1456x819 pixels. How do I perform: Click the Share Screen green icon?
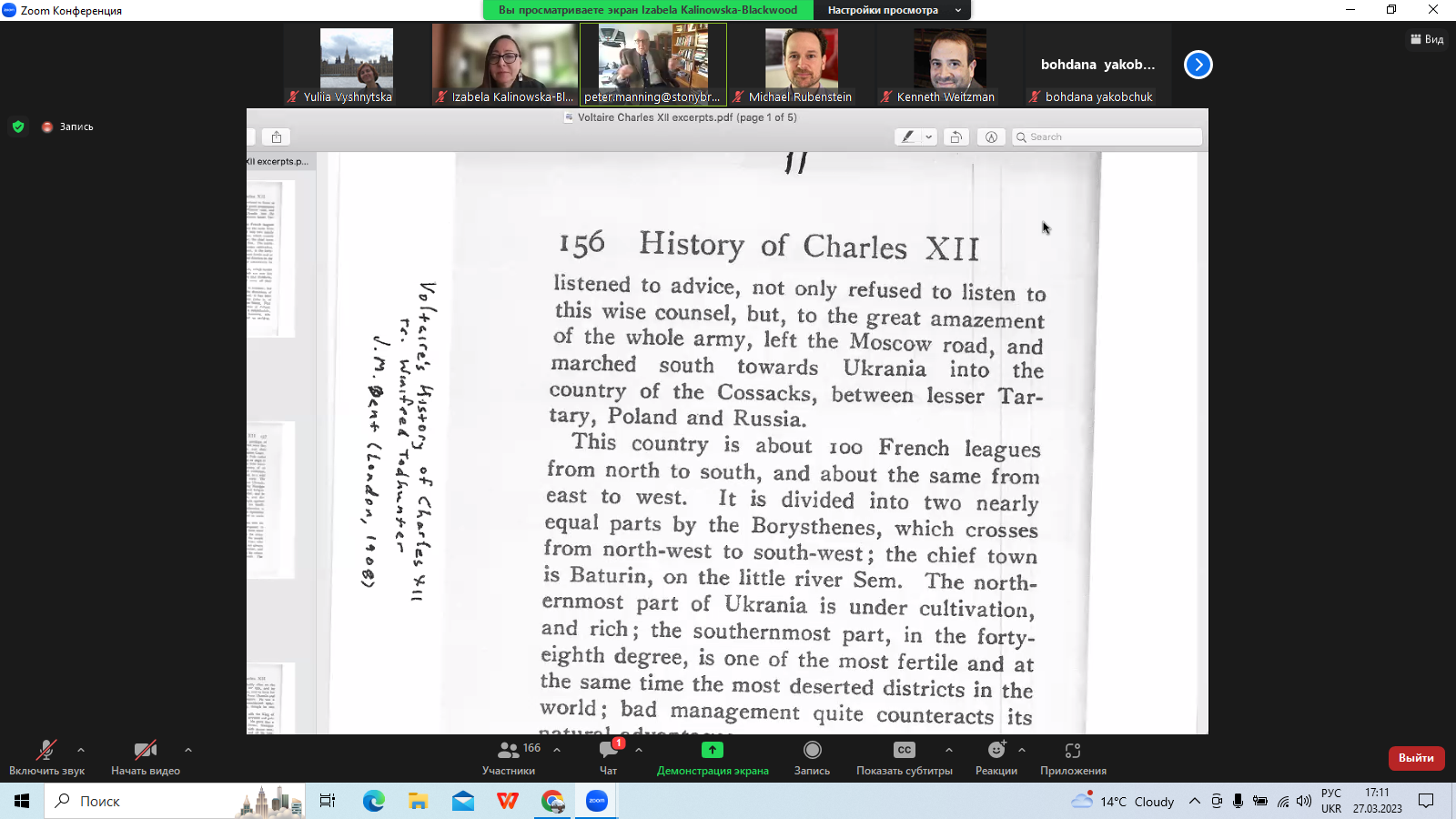click(x=713, y=751)
